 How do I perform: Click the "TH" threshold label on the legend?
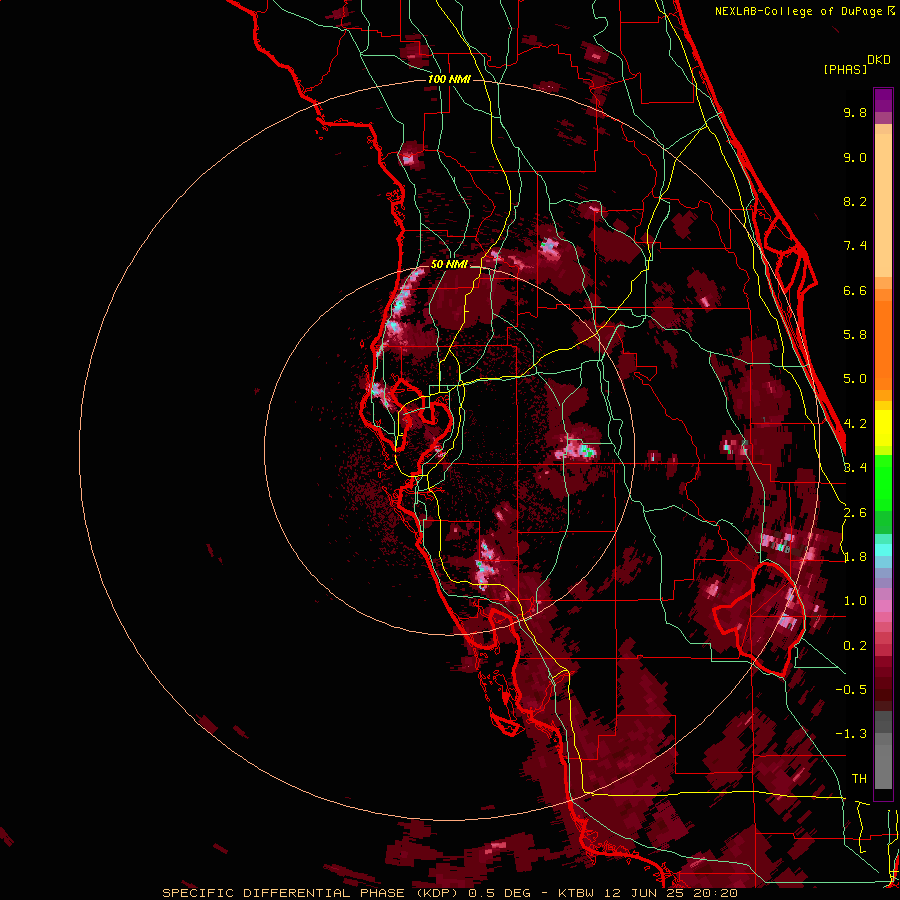[x=859, y=779]
